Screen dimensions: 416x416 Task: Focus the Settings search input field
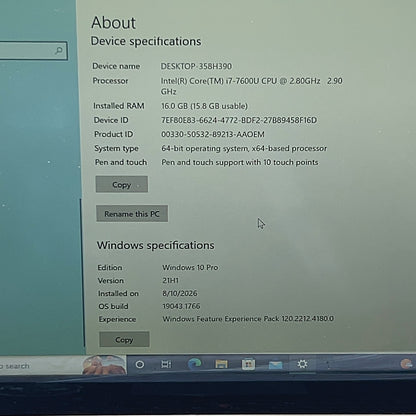pos(33,51)
